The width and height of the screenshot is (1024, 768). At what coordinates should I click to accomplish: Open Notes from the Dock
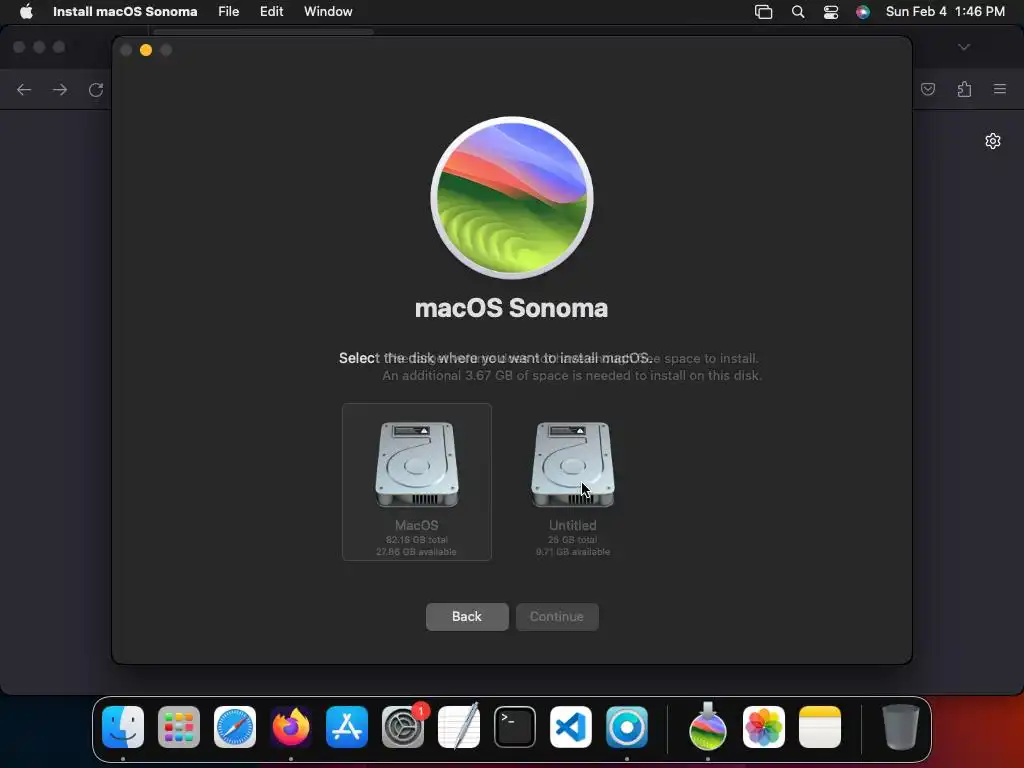pos(820,727)
